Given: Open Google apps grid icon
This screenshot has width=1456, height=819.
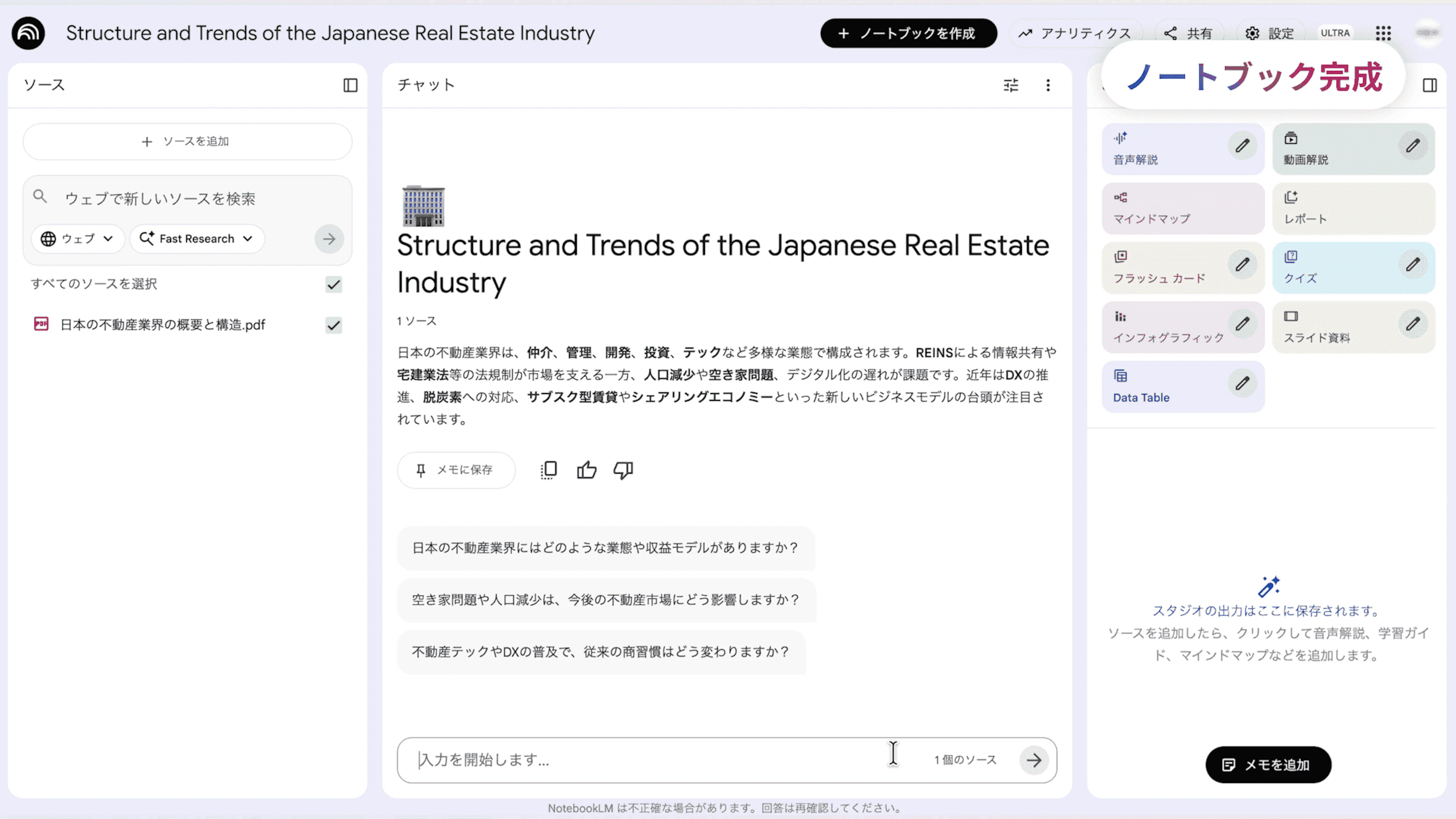Looking at the screenshot, I should click(x=1383, y=33).
